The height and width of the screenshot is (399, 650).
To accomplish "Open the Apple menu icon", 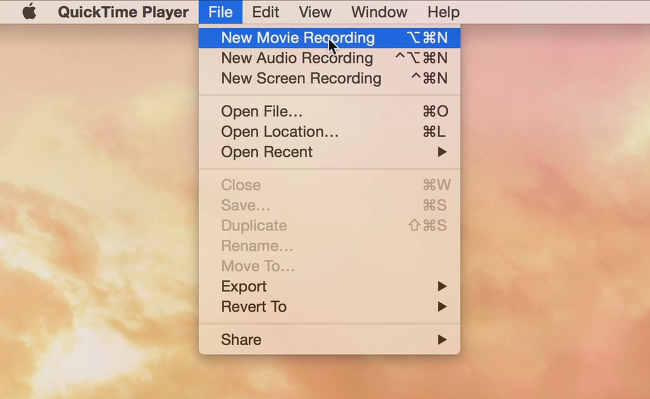I will click(x=29, y=12).
